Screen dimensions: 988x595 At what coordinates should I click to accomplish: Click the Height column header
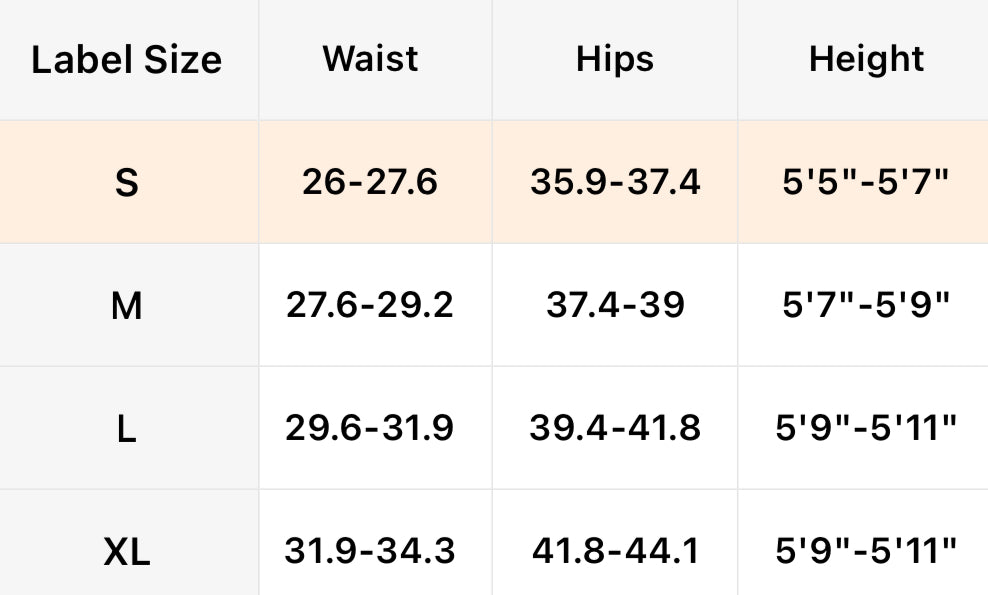tap(866, 59)
